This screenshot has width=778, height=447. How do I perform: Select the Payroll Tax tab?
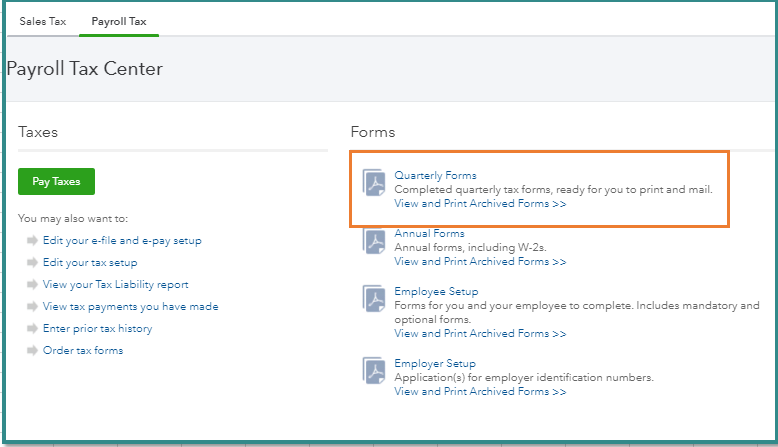(x=119, y=21)
